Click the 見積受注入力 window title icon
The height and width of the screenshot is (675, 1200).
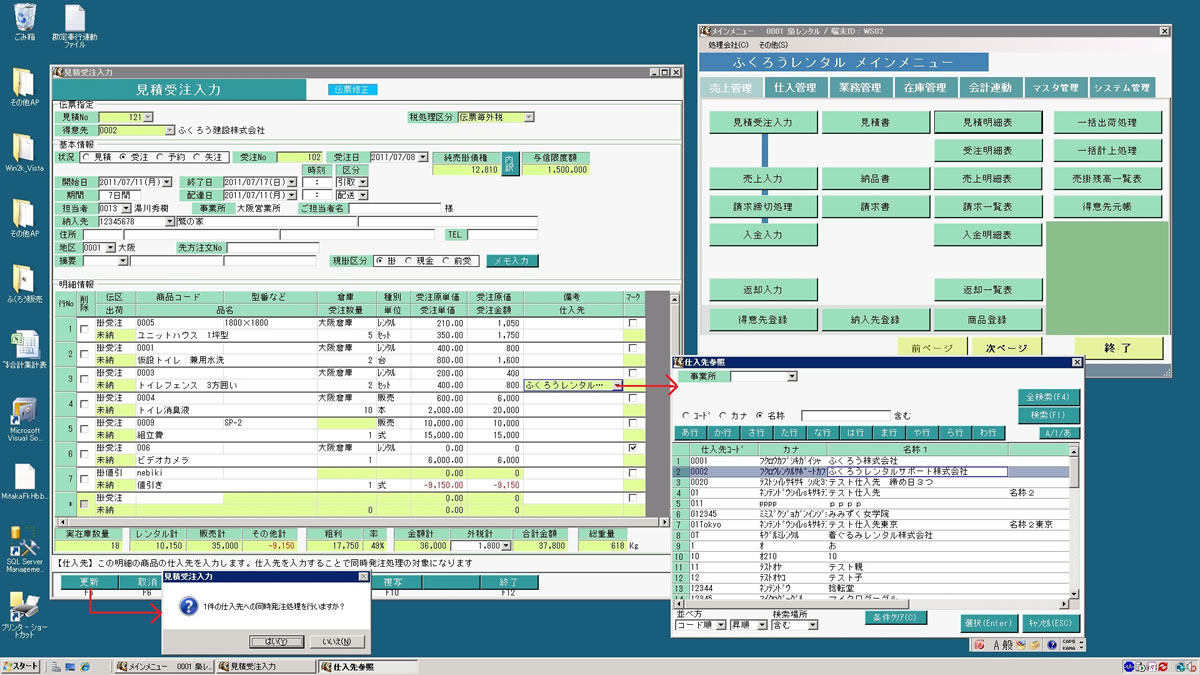click(57, 73)
